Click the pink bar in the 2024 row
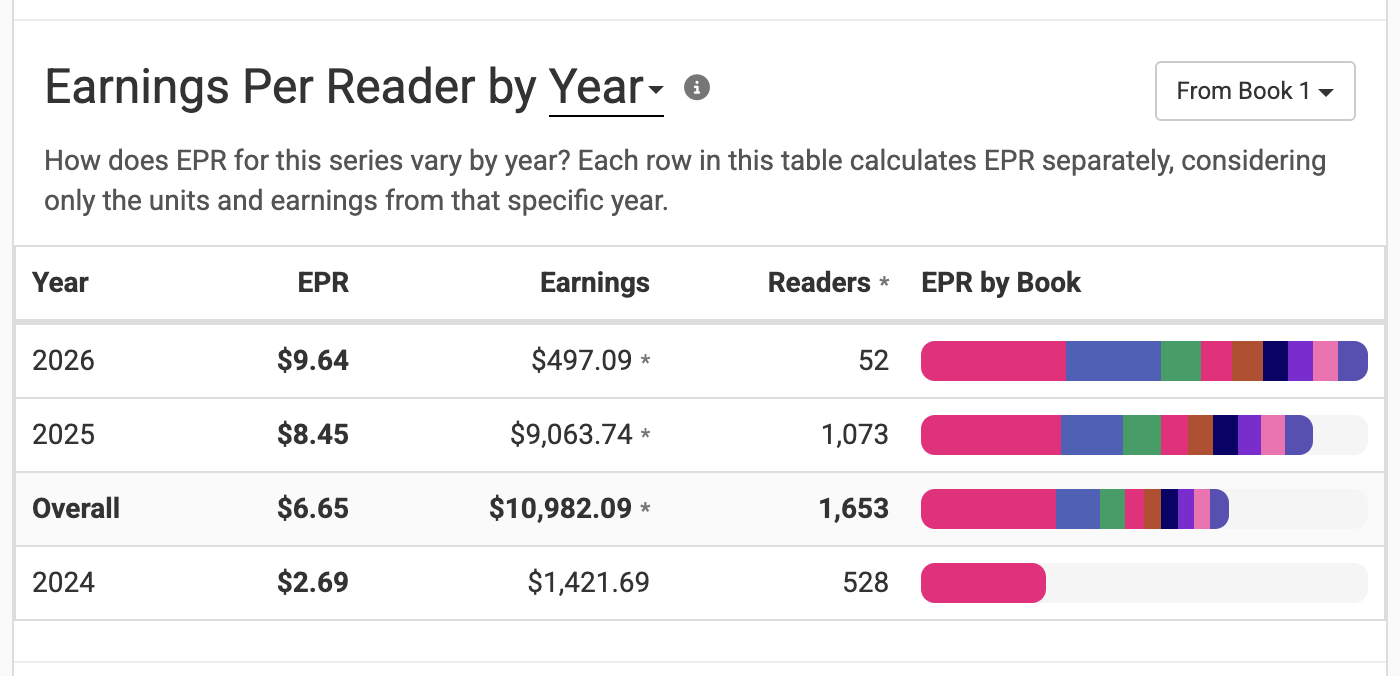Image resolution: width=1400 pixels, height=676 pixels. [x=983, y=583]
